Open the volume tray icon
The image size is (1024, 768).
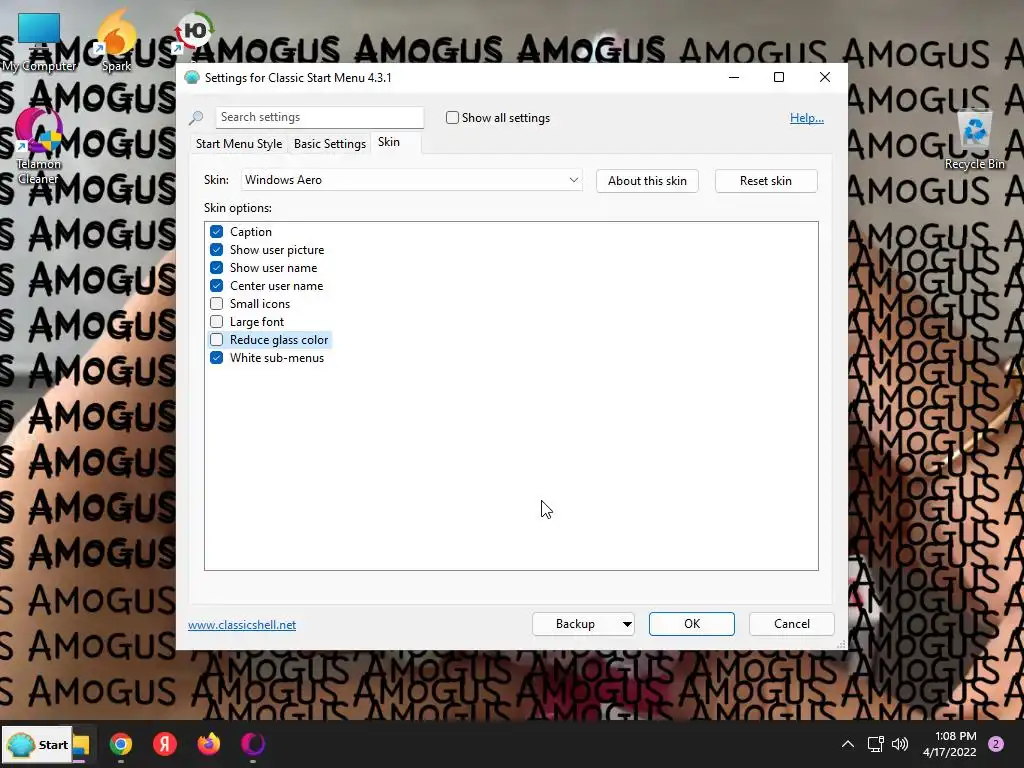click(900, 744)
